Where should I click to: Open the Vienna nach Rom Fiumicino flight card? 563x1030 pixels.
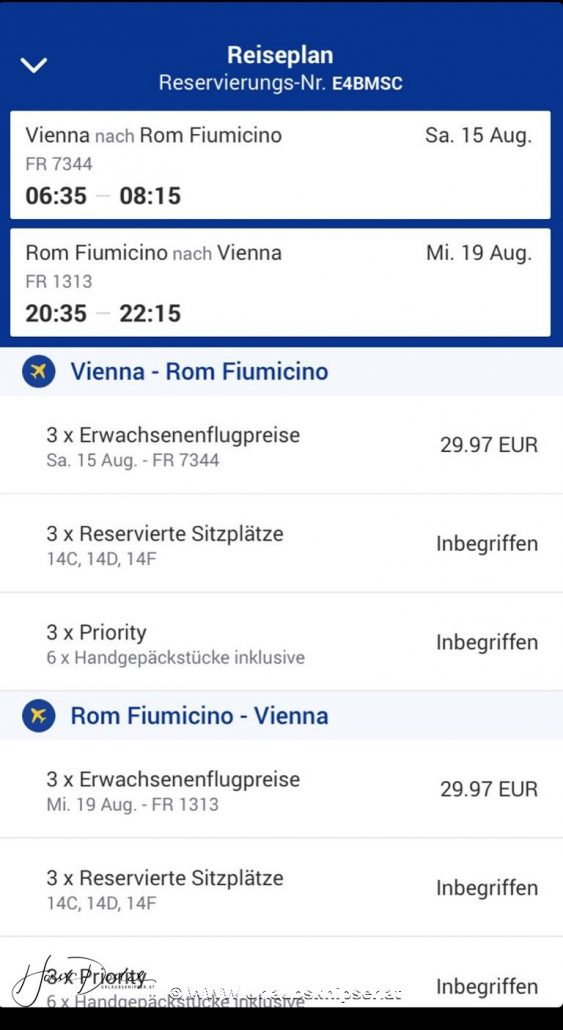click(x=281, y=165)
